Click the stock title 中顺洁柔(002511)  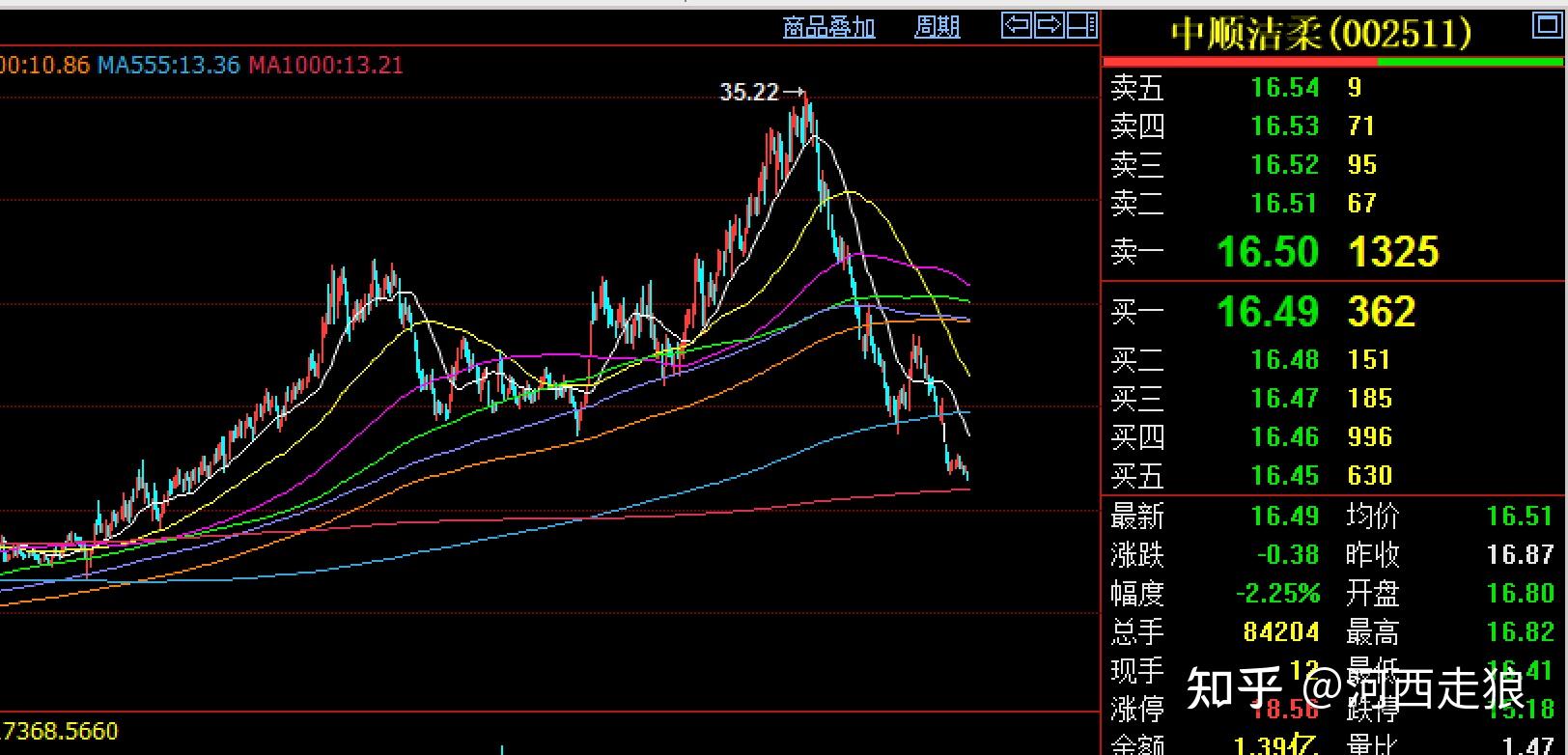pyautogui.click(x=1321, y=34)
